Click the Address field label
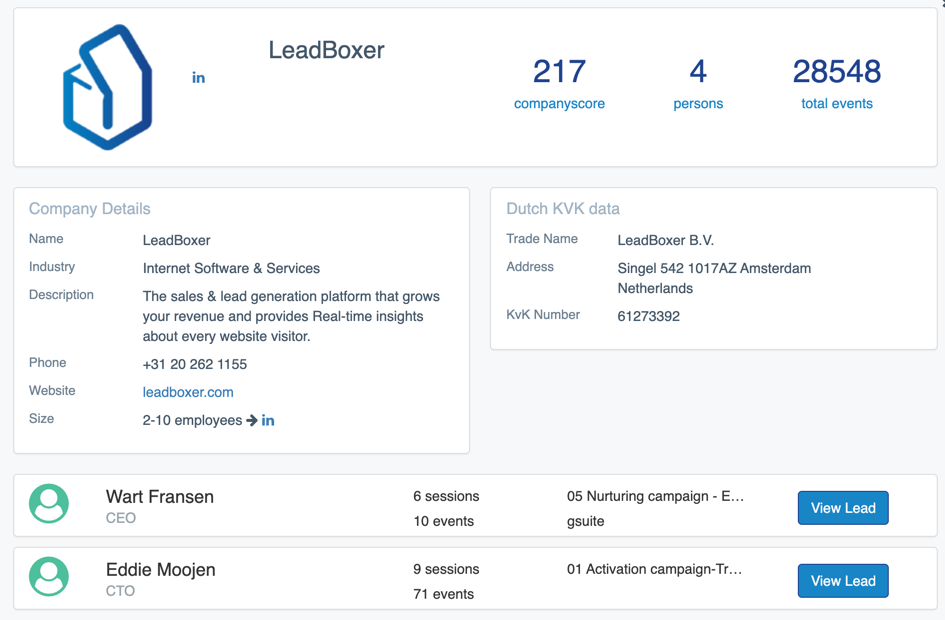Screen dimensions: 945x620 (530, 266)
